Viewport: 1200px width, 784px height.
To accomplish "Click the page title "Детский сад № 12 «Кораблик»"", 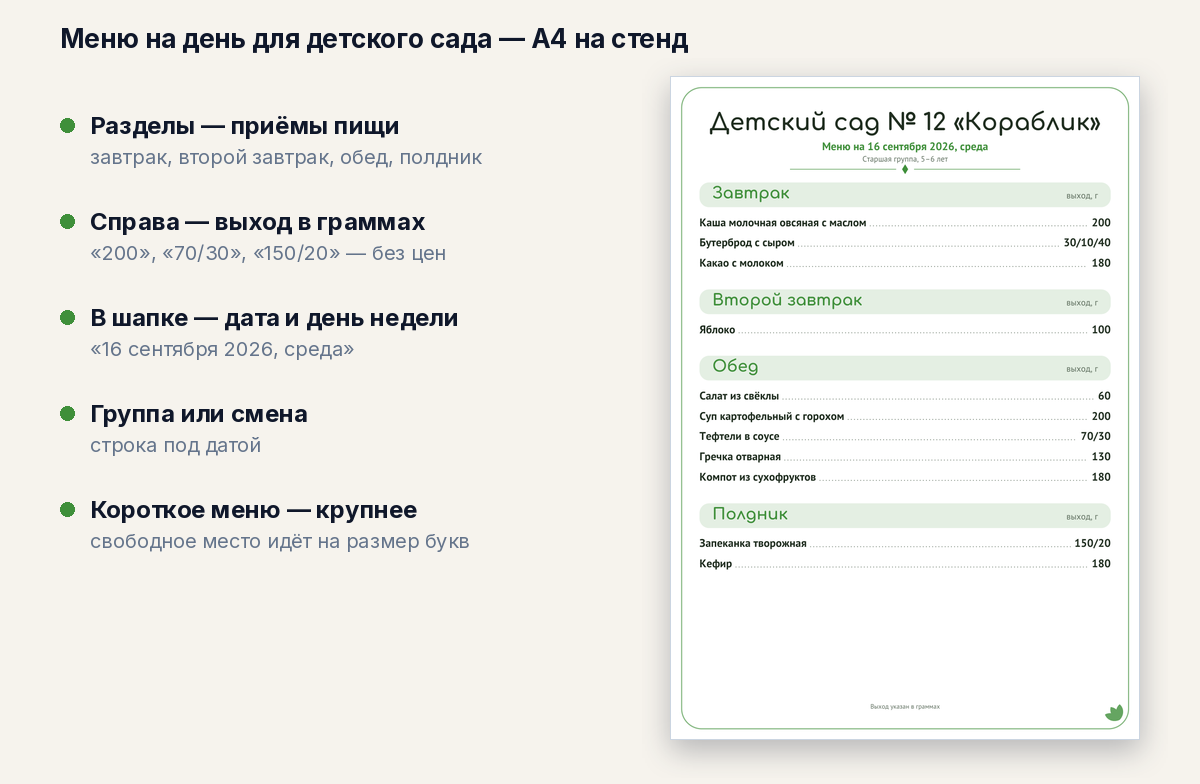I will (905, 122).
